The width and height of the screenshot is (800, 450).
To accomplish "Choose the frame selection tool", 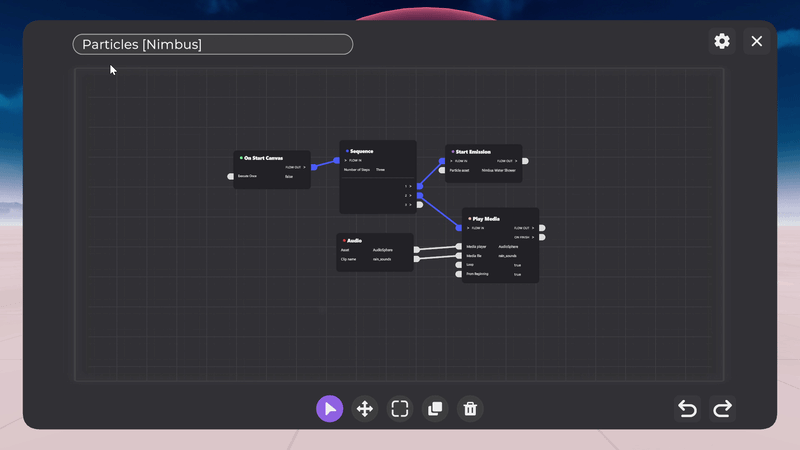I will point(400,409).
